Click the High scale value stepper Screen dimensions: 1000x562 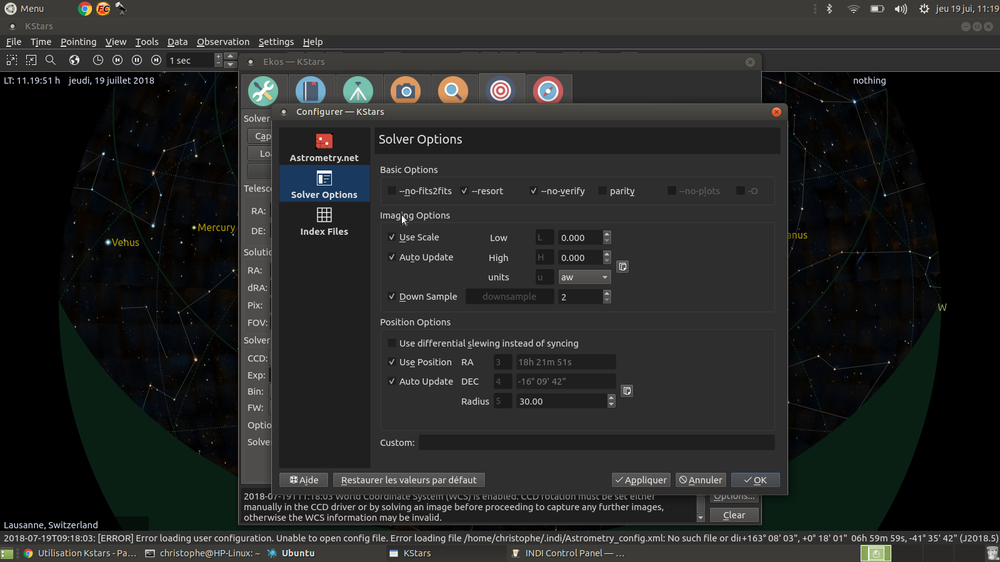click(x=607, y=257)
